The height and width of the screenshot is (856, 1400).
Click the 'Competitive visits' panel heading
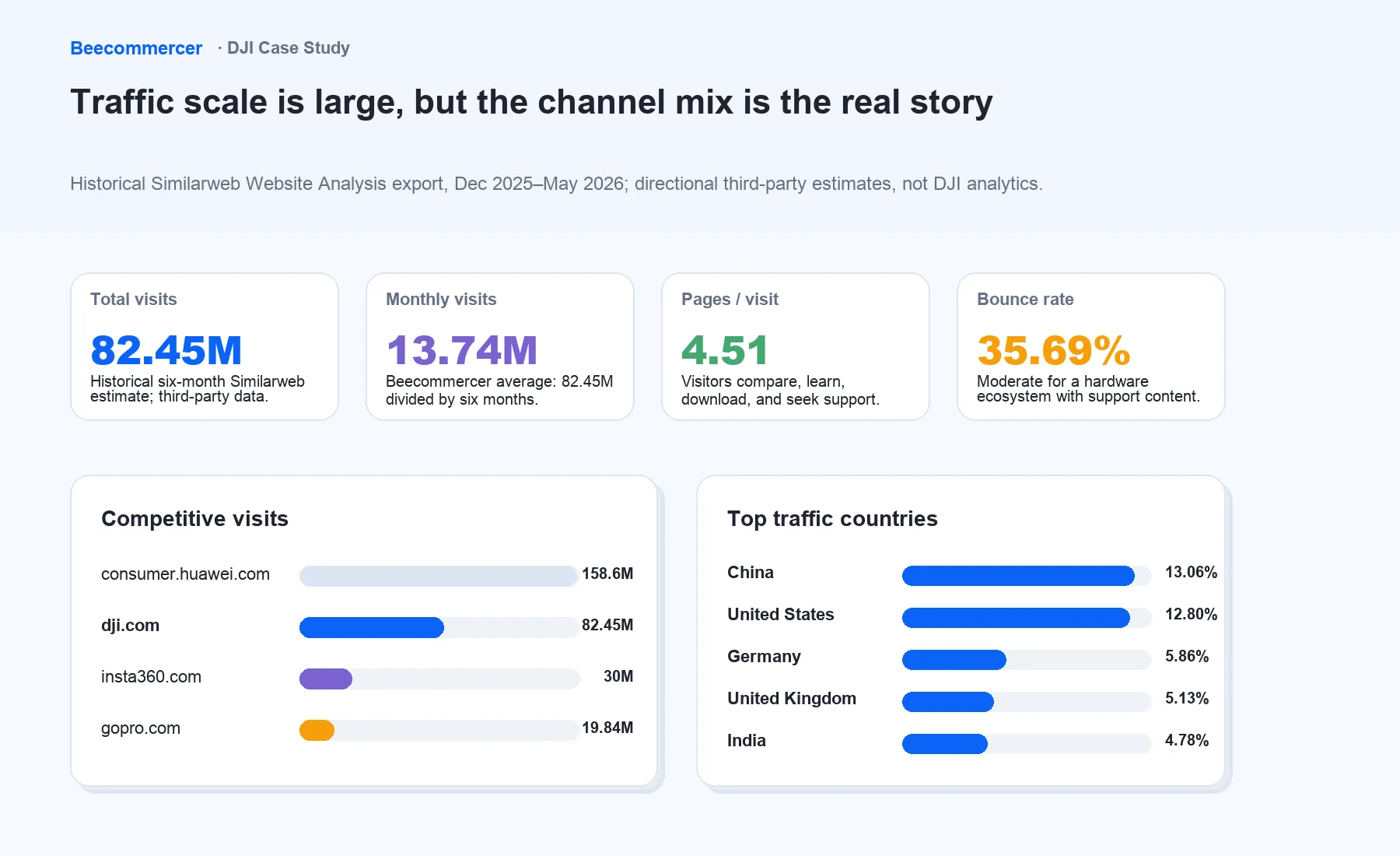click(x=194, y=519)
